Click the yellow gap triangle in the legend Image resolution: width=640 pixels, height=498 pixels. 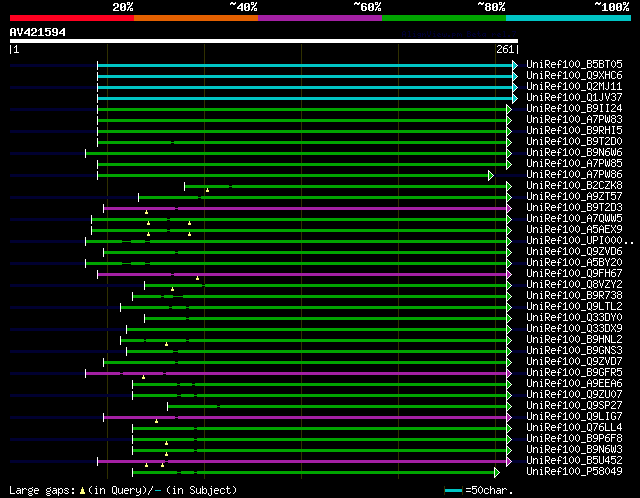83,490
